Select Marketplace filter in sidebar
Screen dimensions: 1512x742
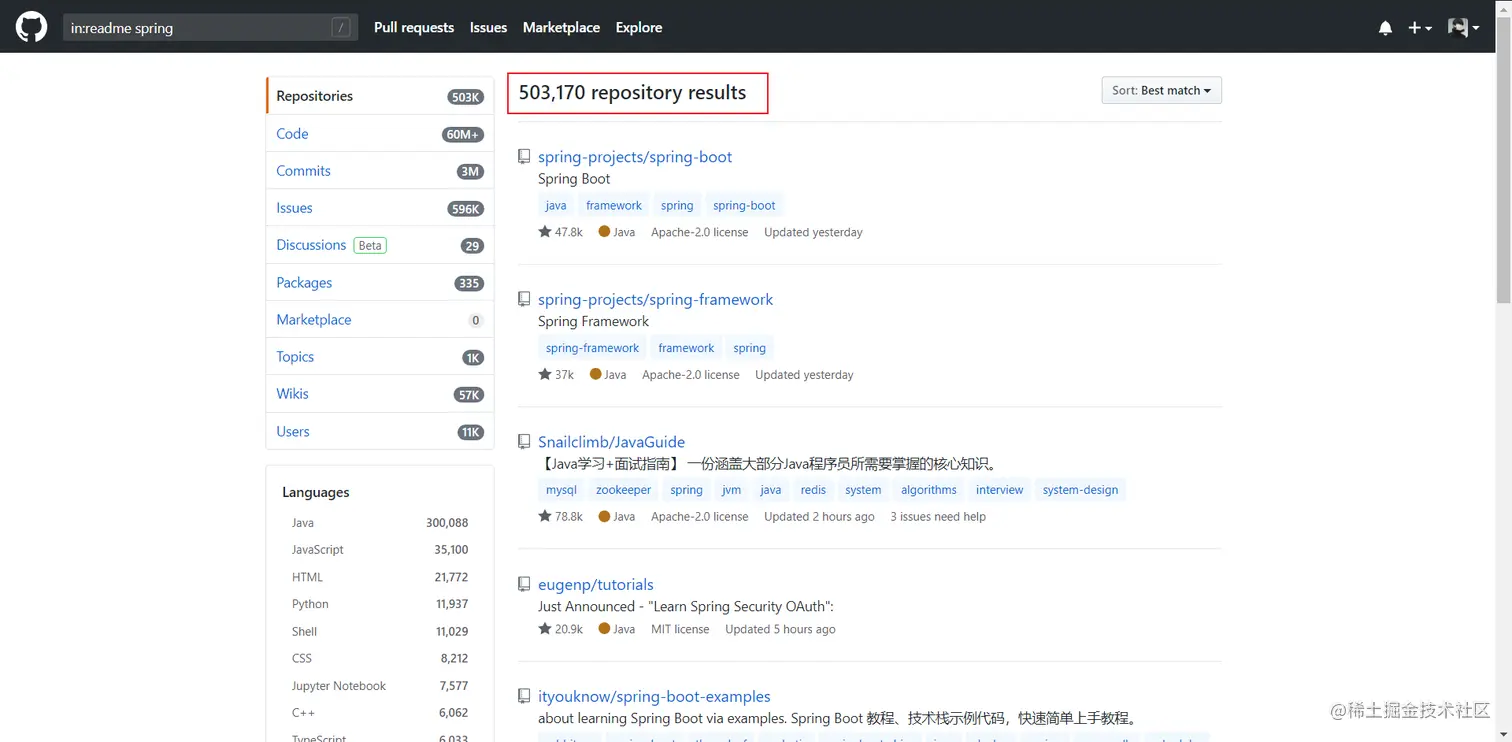click(380, 320)
